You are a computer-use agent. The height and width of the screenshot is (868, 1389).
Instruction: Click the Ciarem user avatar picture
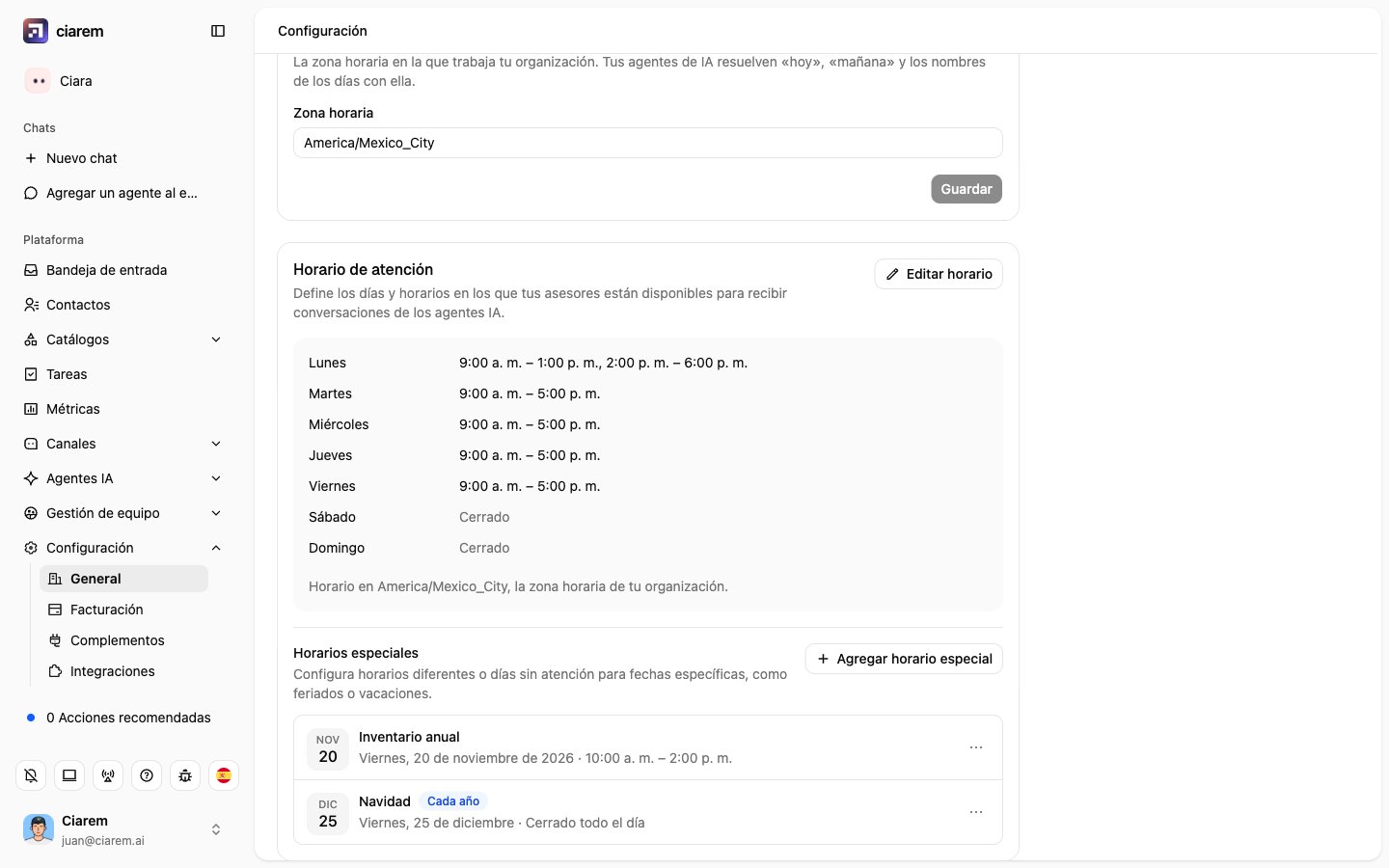[39, 829]
